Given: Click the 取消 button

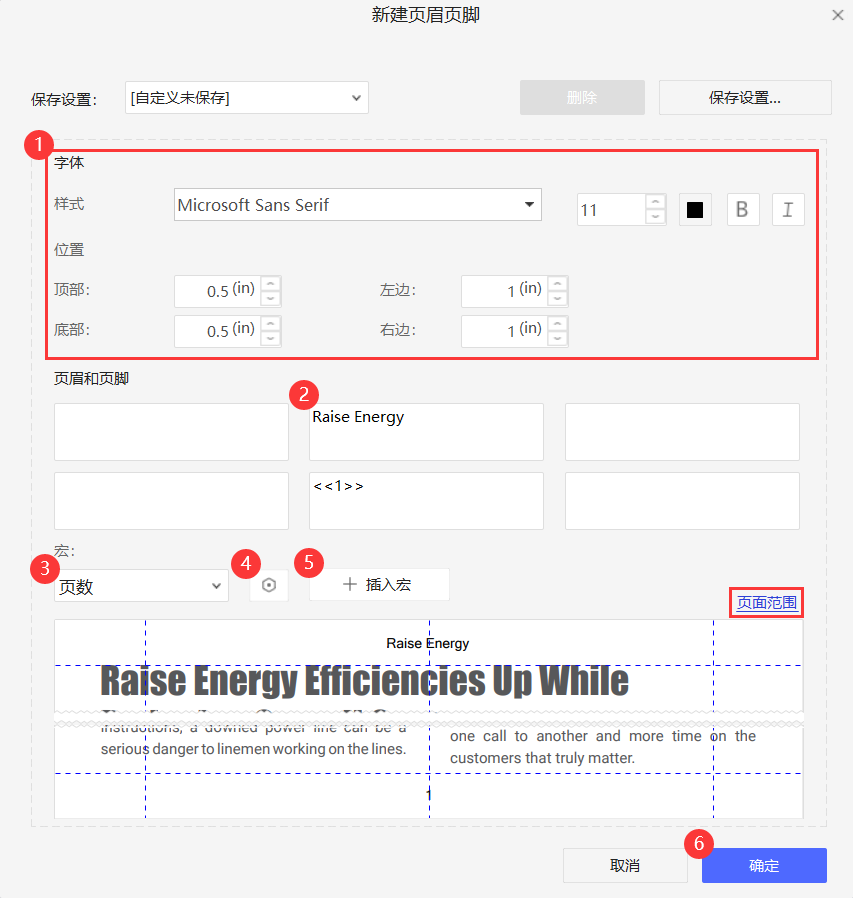Looking at the screenshot, I should click(625, 865).
